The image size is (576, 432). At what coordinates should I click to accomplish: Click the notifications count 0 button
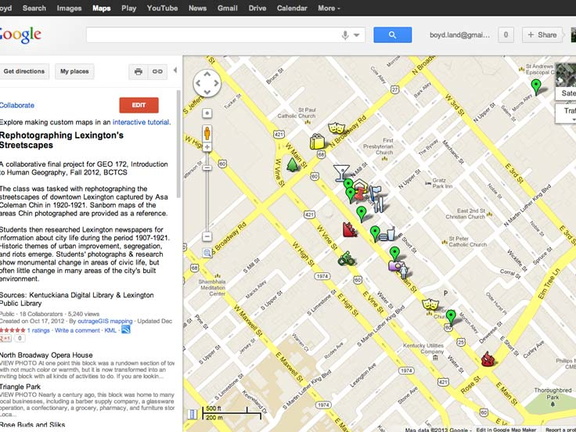[506, 35]
